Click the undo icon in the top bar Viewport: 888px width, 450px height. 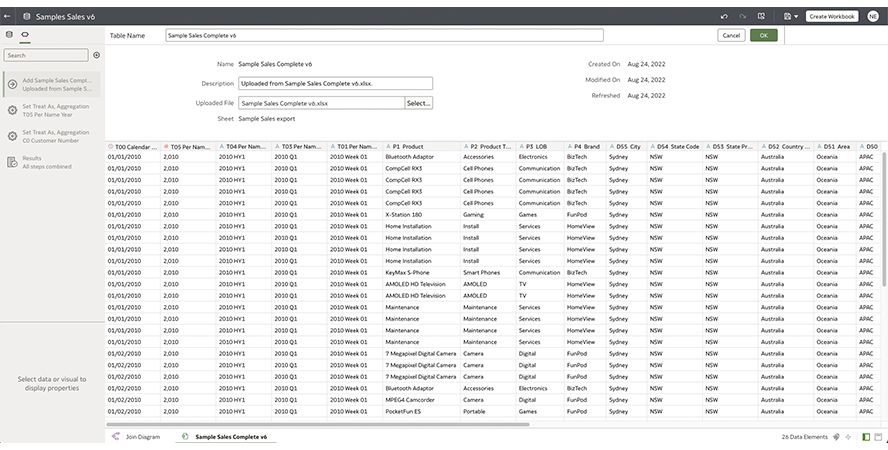pyautogui.click(x=724, y=16)
